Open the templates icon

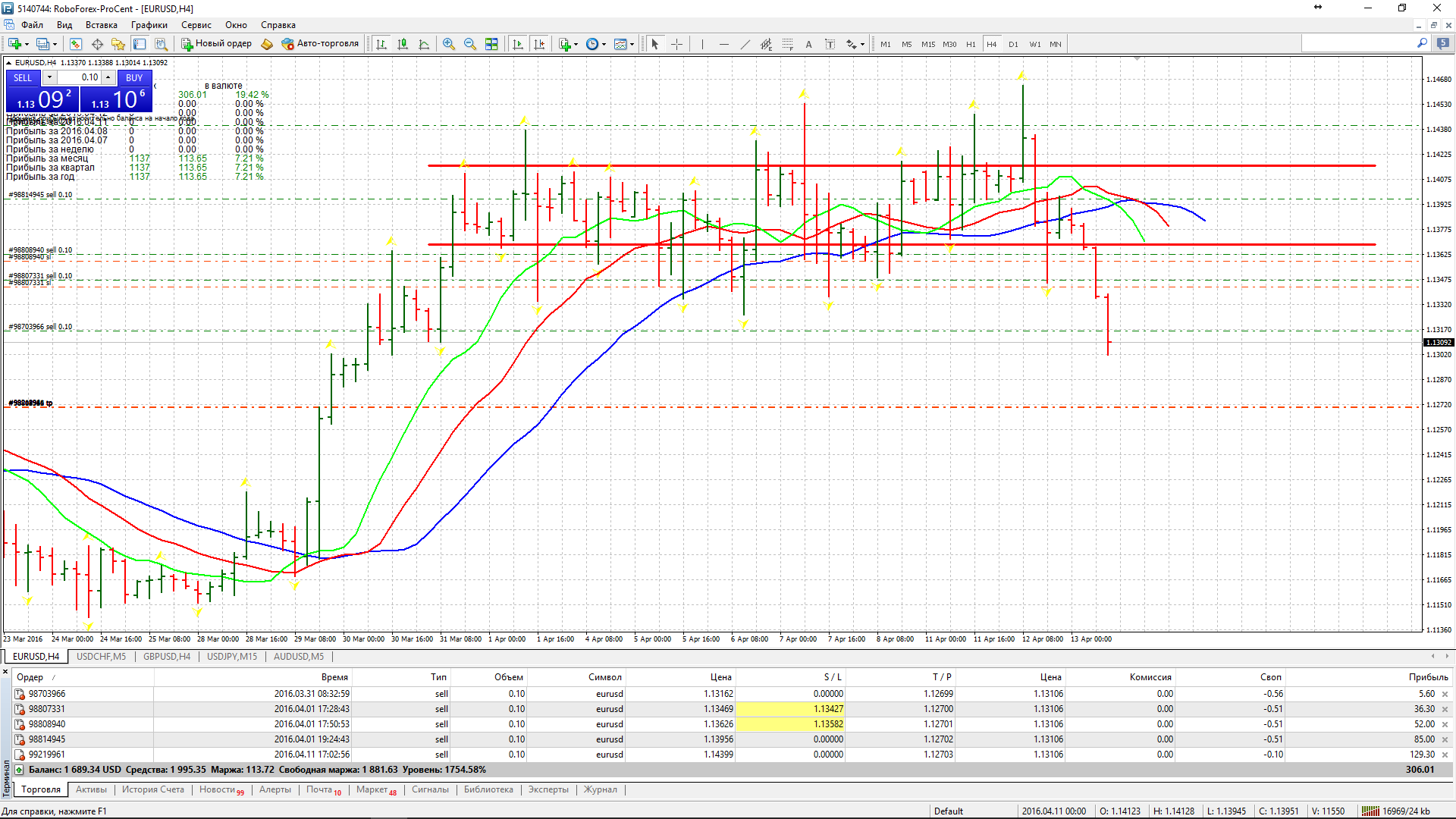tap(620, 44)
